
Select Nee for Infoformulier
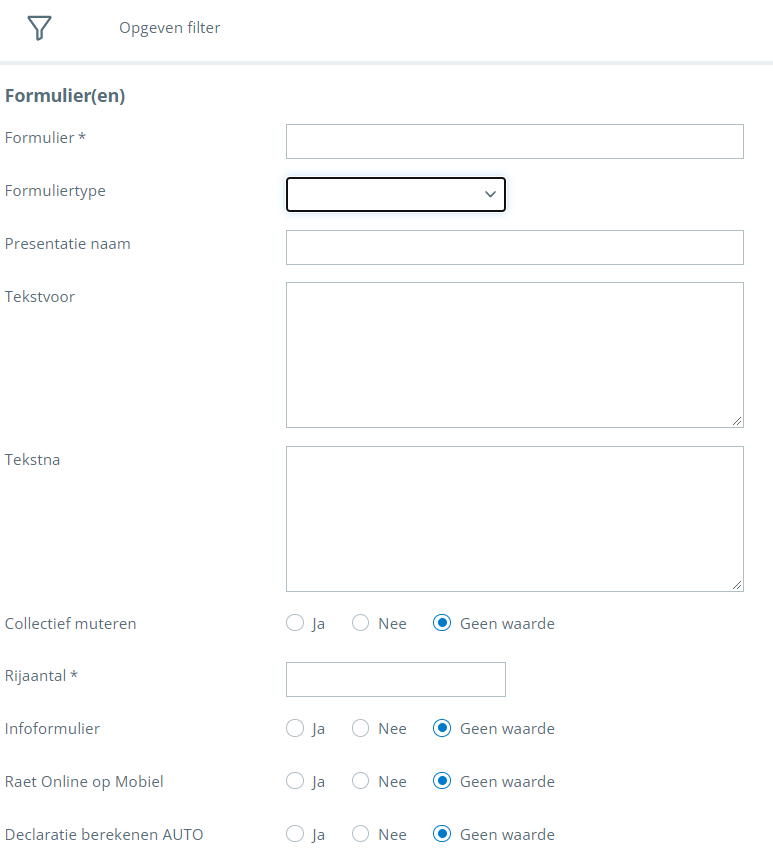(x=361, y=728)
